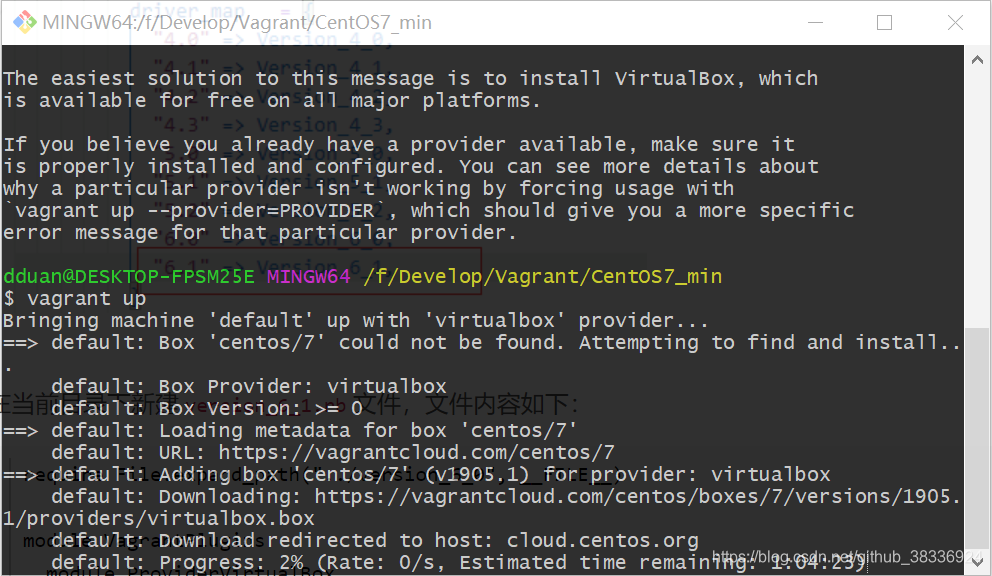Click the '$ vagrant up' command line
This screenshot has width=992, height=576.
(75, 298)
